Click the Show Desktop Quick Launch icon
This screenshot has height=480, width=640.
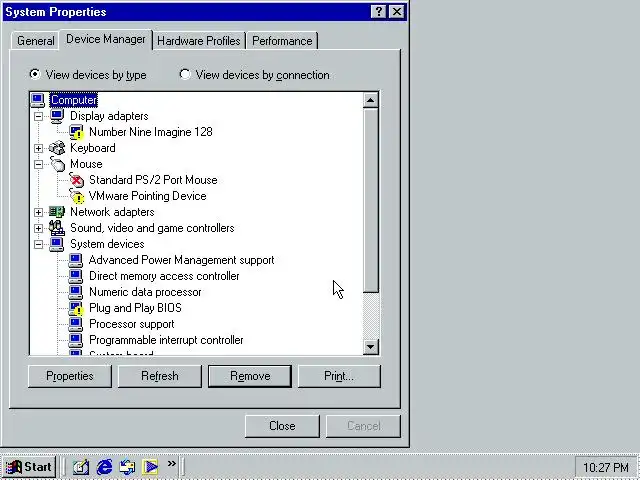(81, 467)
